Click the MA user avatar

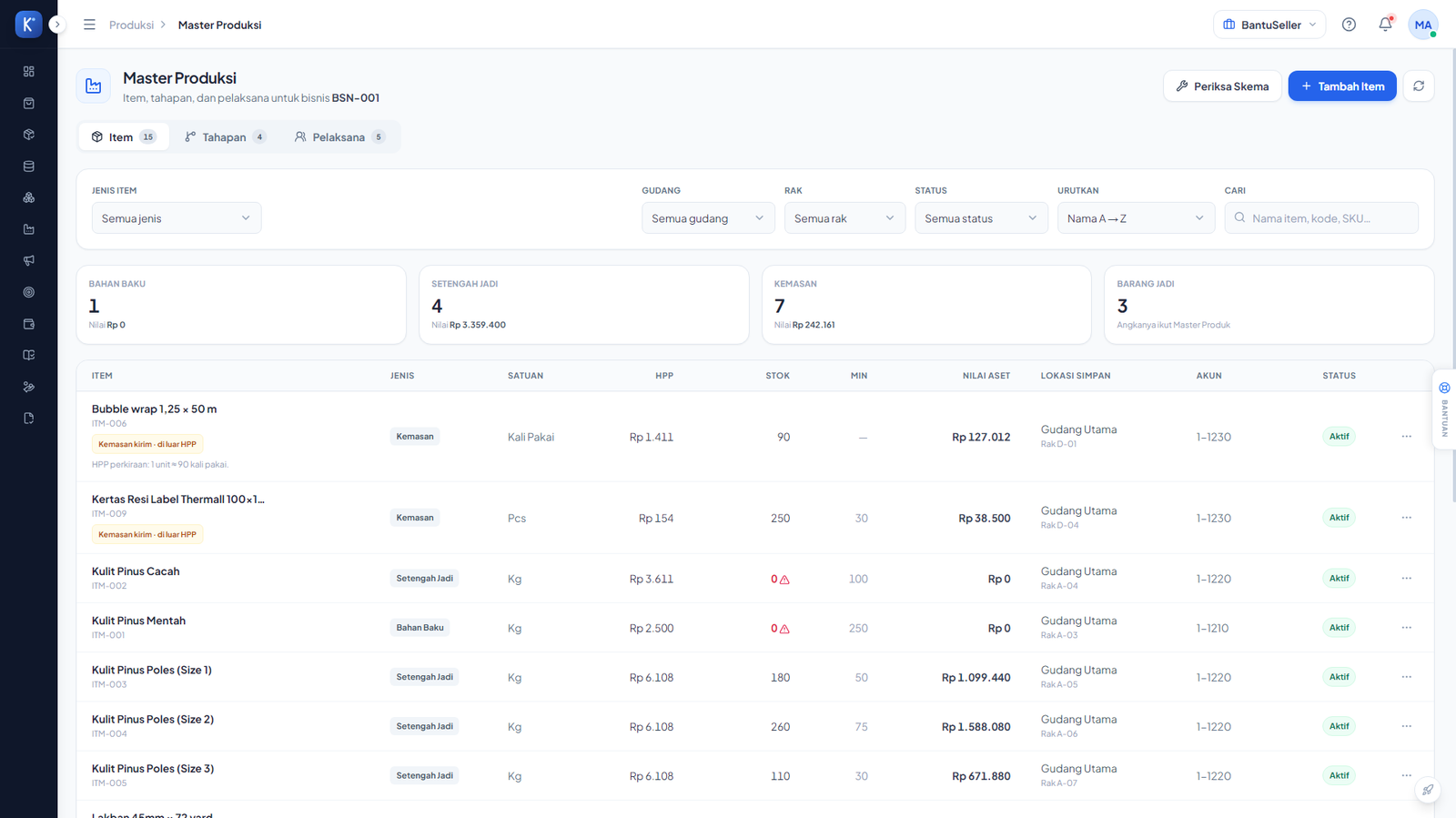[x=1422, y=25]
